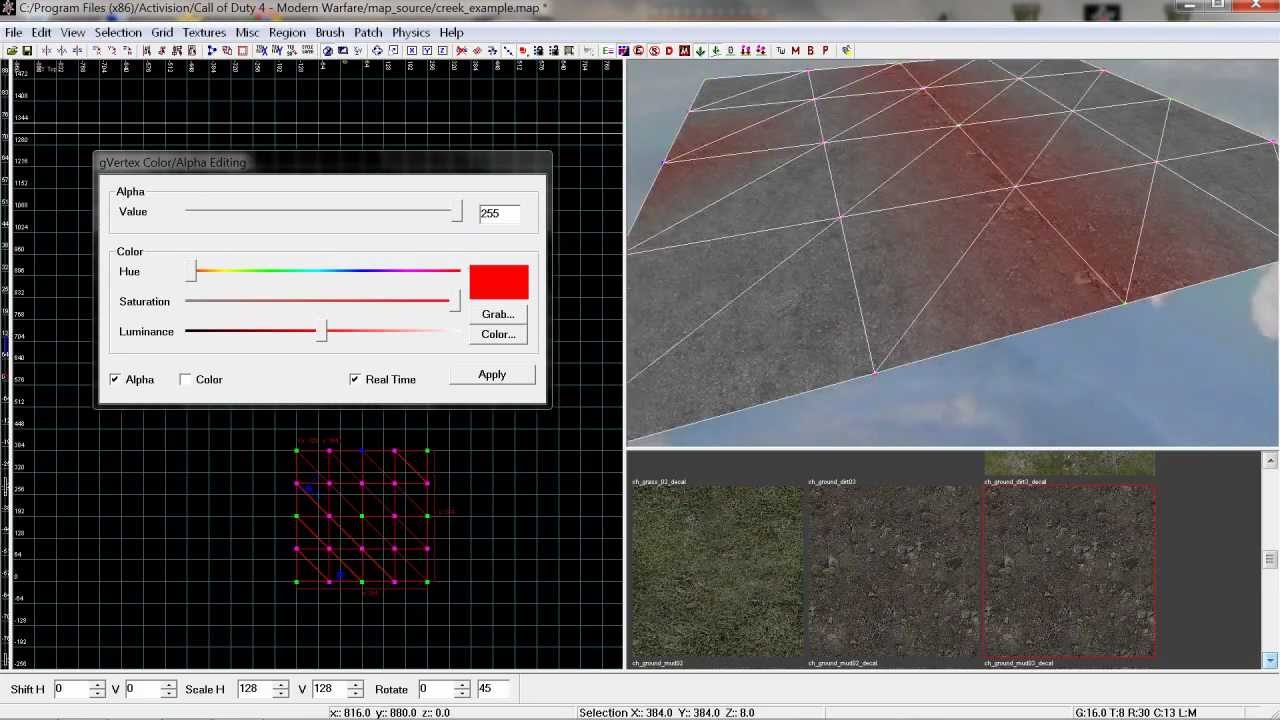
Task: Click the E= toolbar icon
Action: (x=607, y=51)
